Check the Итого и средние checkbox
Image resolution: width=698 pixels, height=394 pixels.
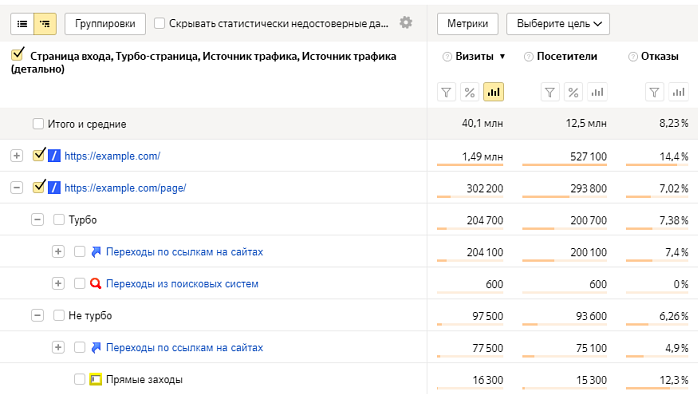[38, 124]
